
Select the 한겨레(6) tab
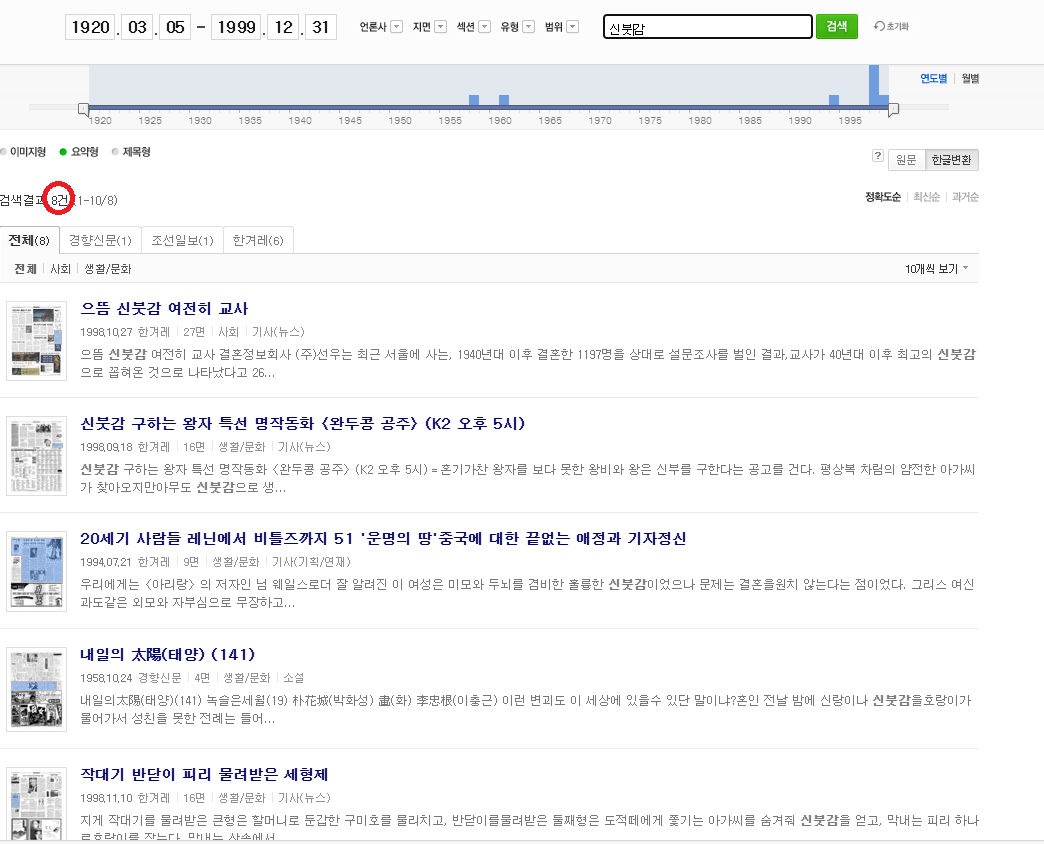tap(258, 240)
